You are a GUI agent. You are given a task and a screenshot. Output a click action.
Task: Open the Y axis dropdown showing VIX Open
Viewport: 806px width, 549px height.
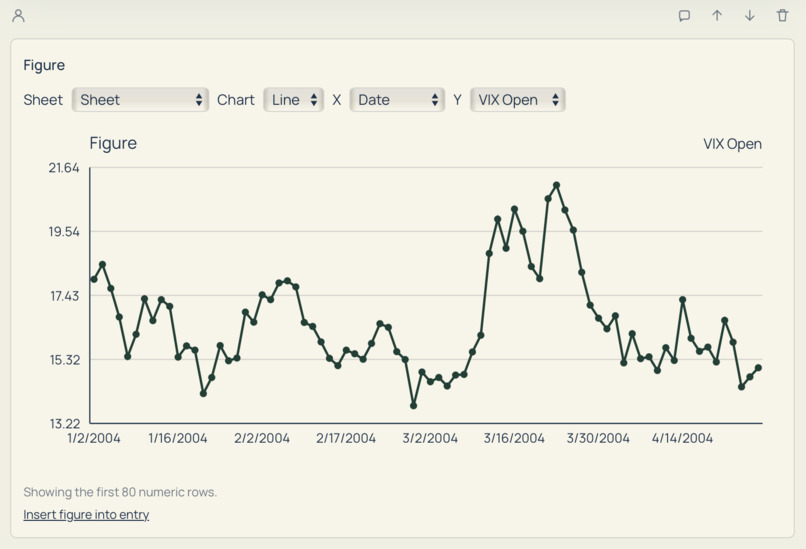click(x=518, y=100)
